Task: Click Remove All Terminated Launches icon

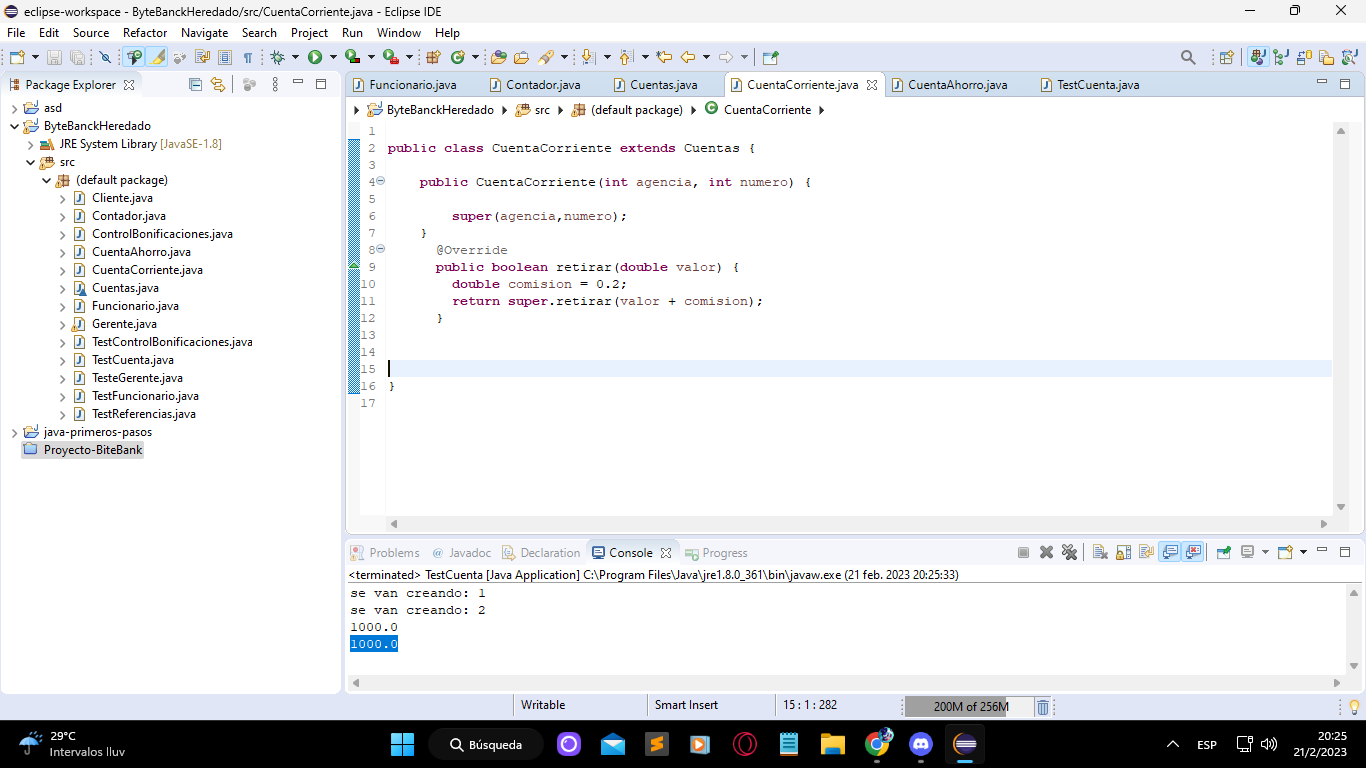Action: point(1069,552)
